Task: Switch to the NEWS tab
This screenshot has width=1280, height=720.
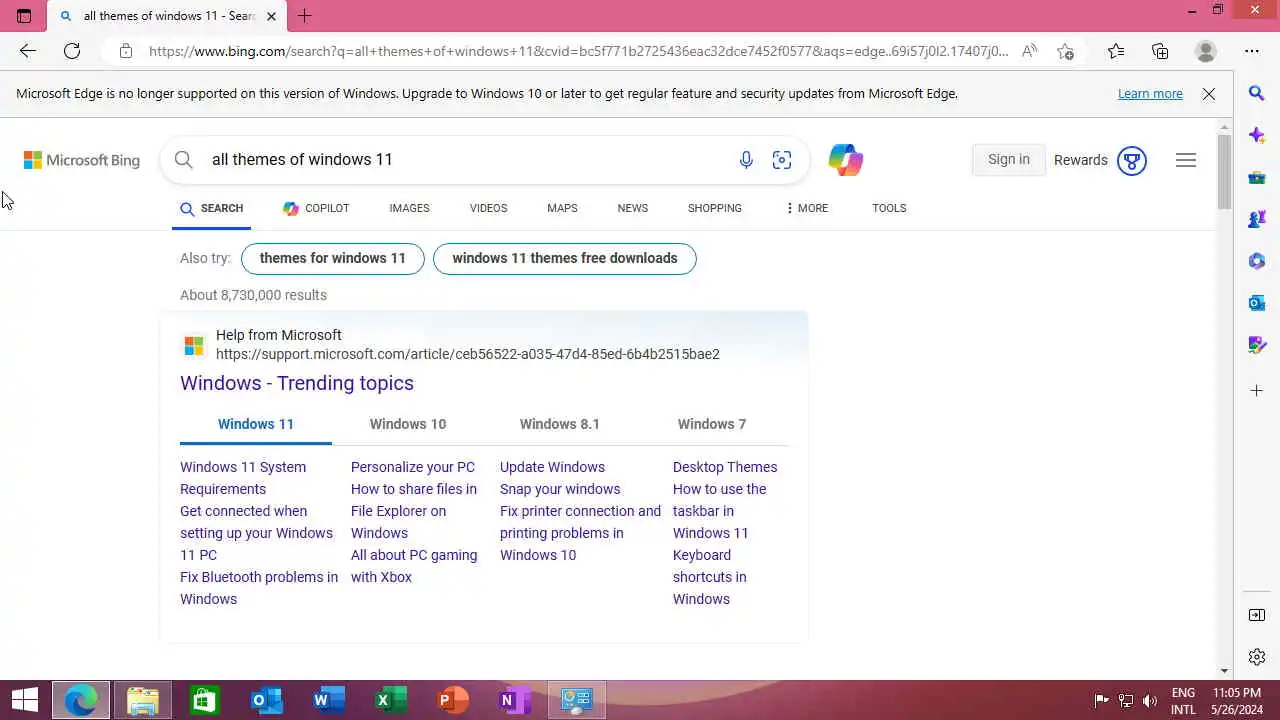Action: [632, 208]
